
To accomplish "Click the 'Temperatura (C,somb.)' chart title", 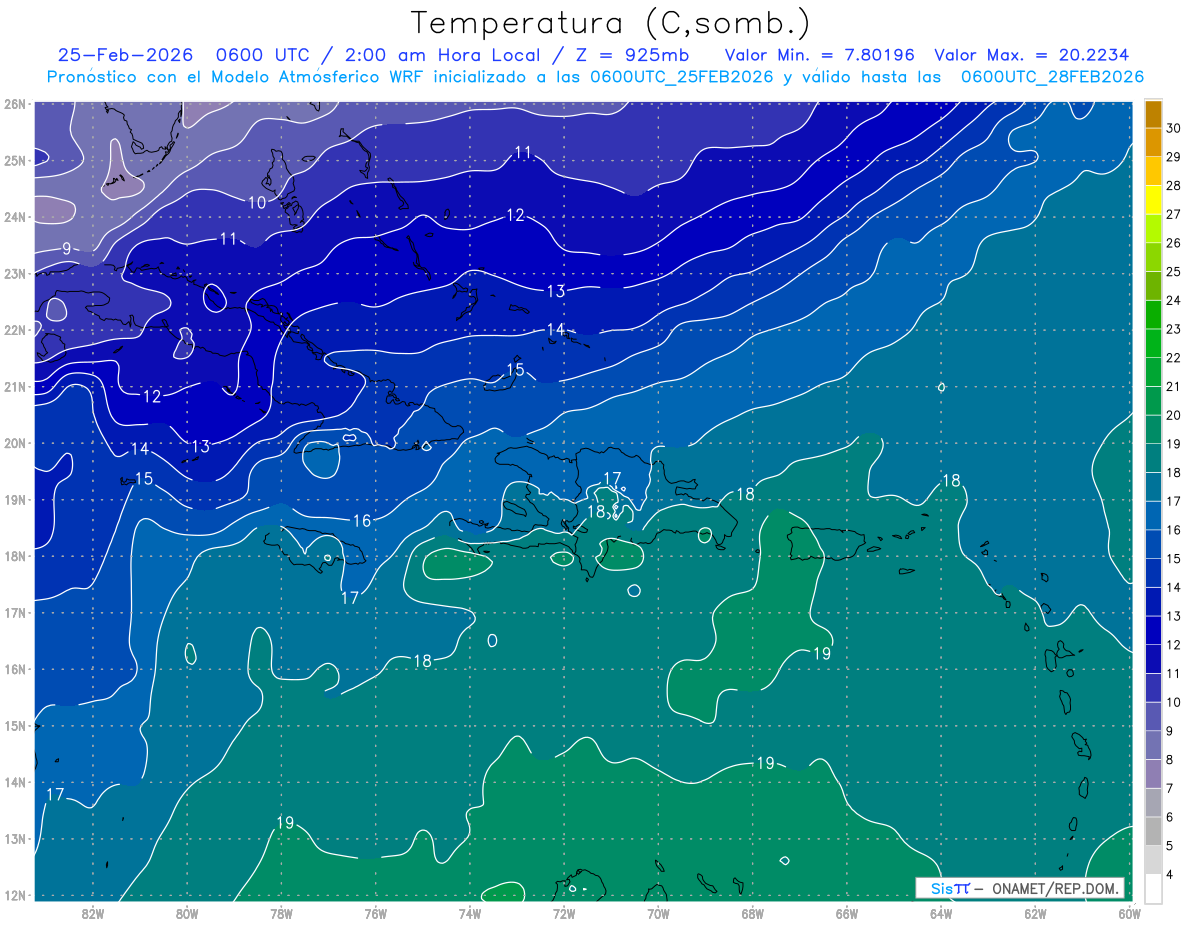I will [611, 23].
